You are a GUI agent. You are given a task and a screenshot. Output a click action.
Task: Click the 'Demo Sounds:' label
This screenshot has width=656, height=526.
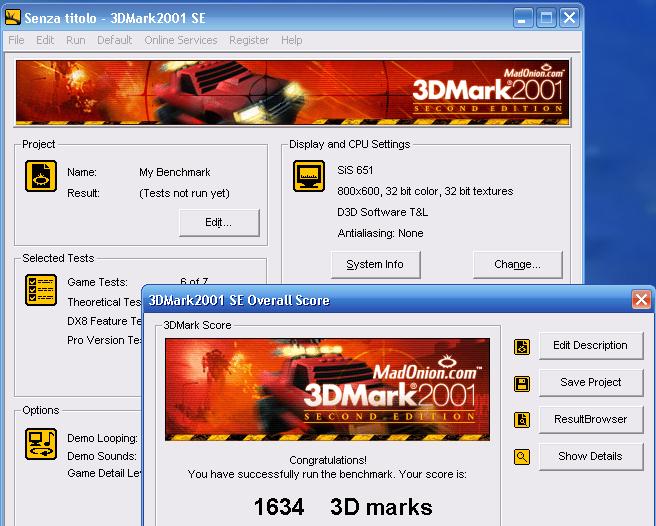pyautogui.click(x=102, y=456)
